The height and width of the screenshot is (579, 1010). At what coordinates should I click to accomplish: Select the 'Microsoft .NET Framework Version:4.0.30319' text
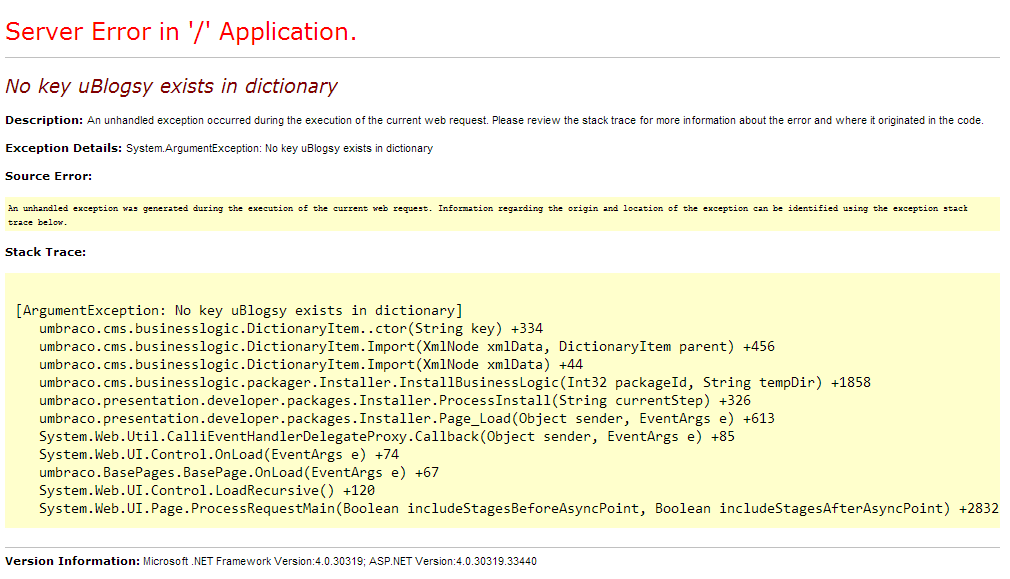(x=253, y=562)
